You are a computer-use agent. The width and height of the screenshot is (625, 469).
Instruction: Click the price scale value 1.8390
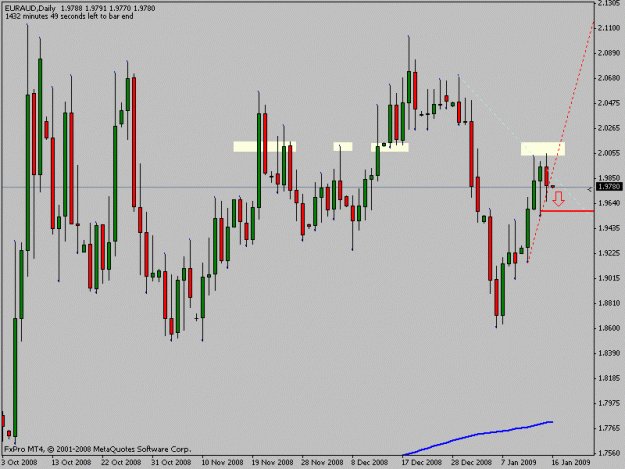click(609, 353)
